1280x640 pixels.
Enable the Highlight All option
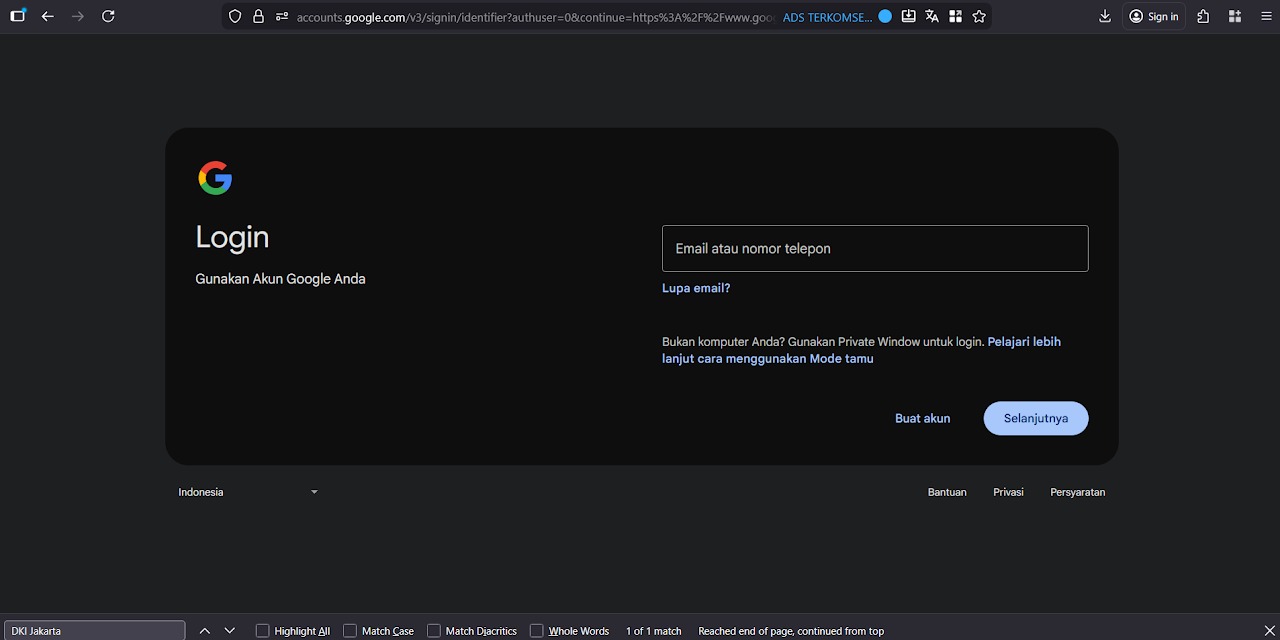tap(262, 630)
